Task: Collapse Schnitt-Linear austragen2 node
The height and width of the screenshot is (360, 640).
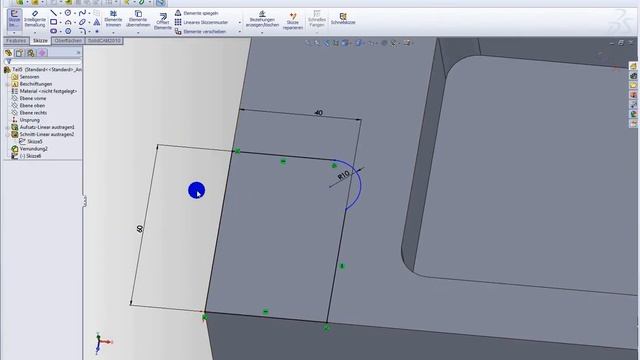Action: tap(7, 134)
